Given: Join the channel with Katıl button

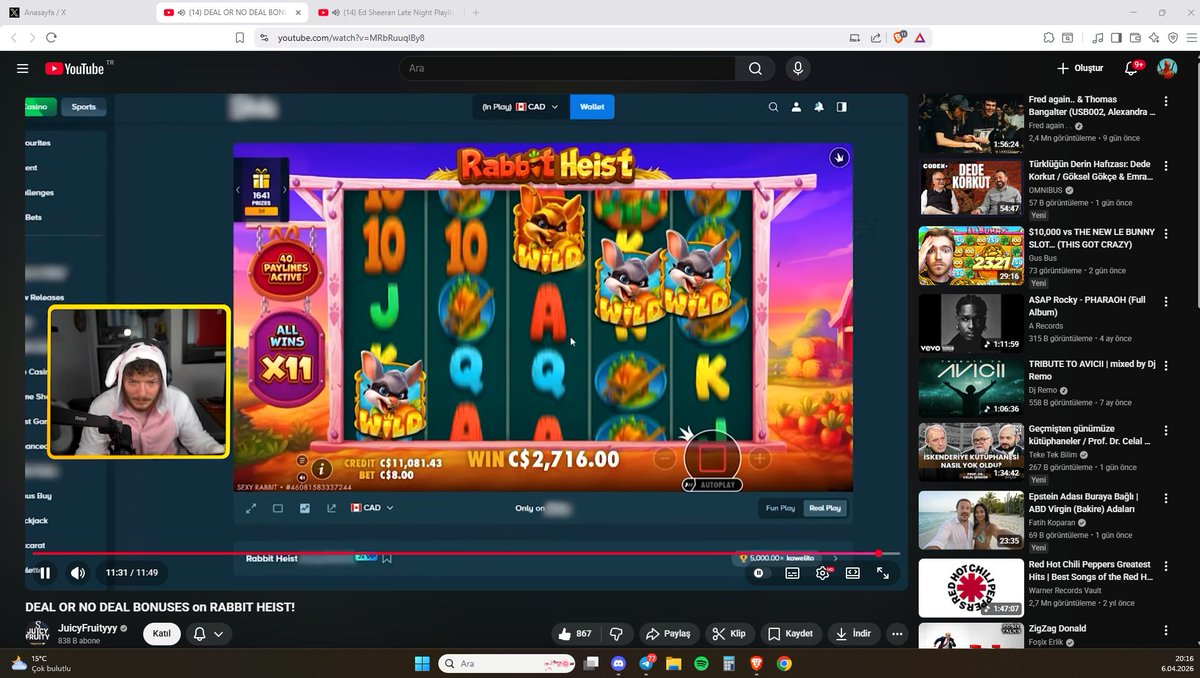Looking at the screenshot, I should click(162, 634).
